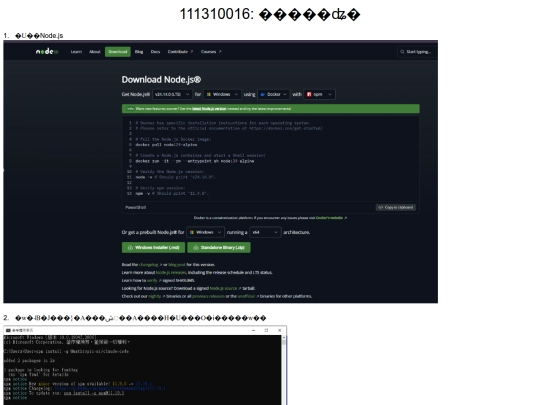Minimize the command prompt window
The width and height of the screenshot is (540, 405).
253,330
